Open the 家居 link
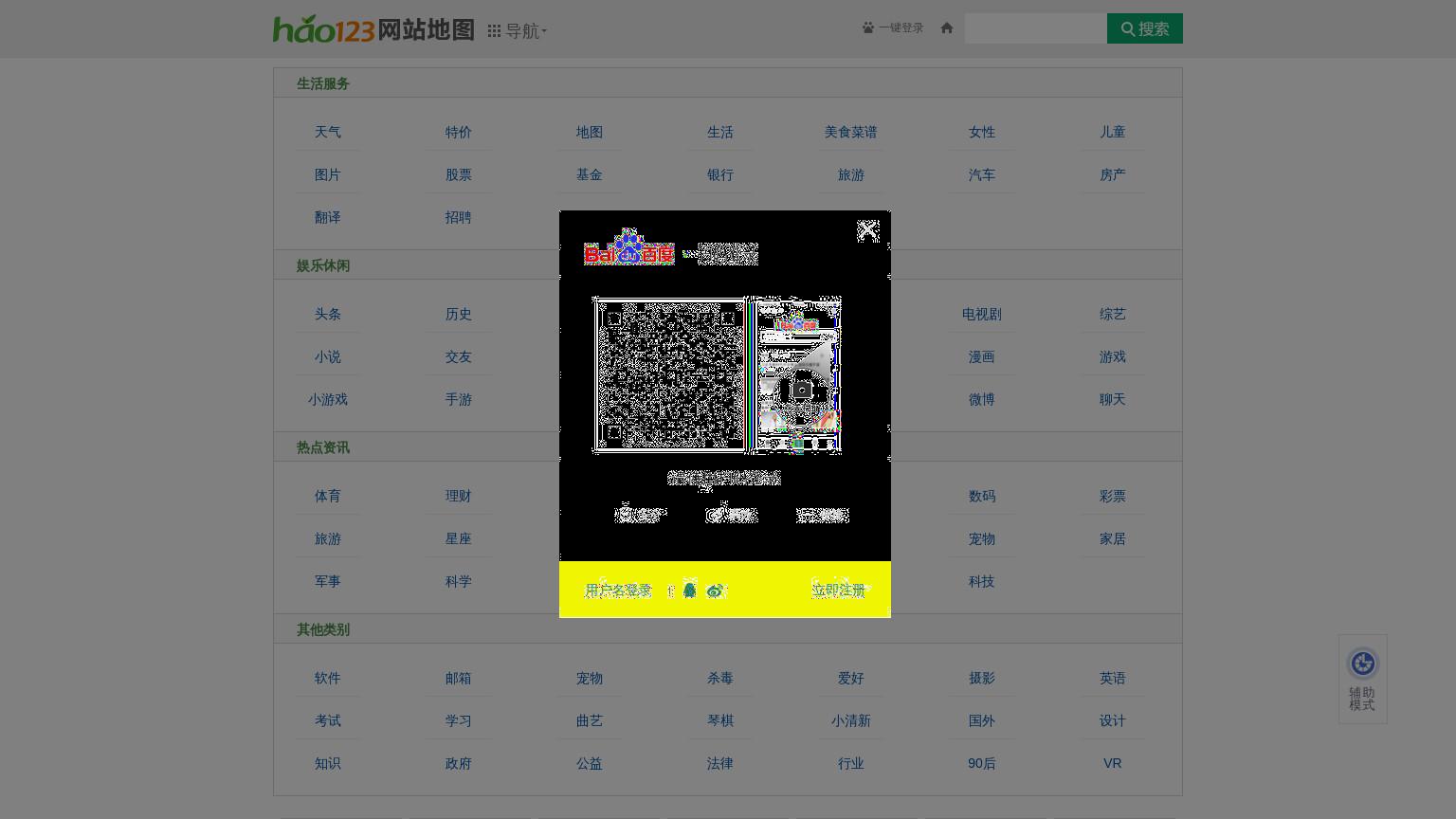 1113,539
